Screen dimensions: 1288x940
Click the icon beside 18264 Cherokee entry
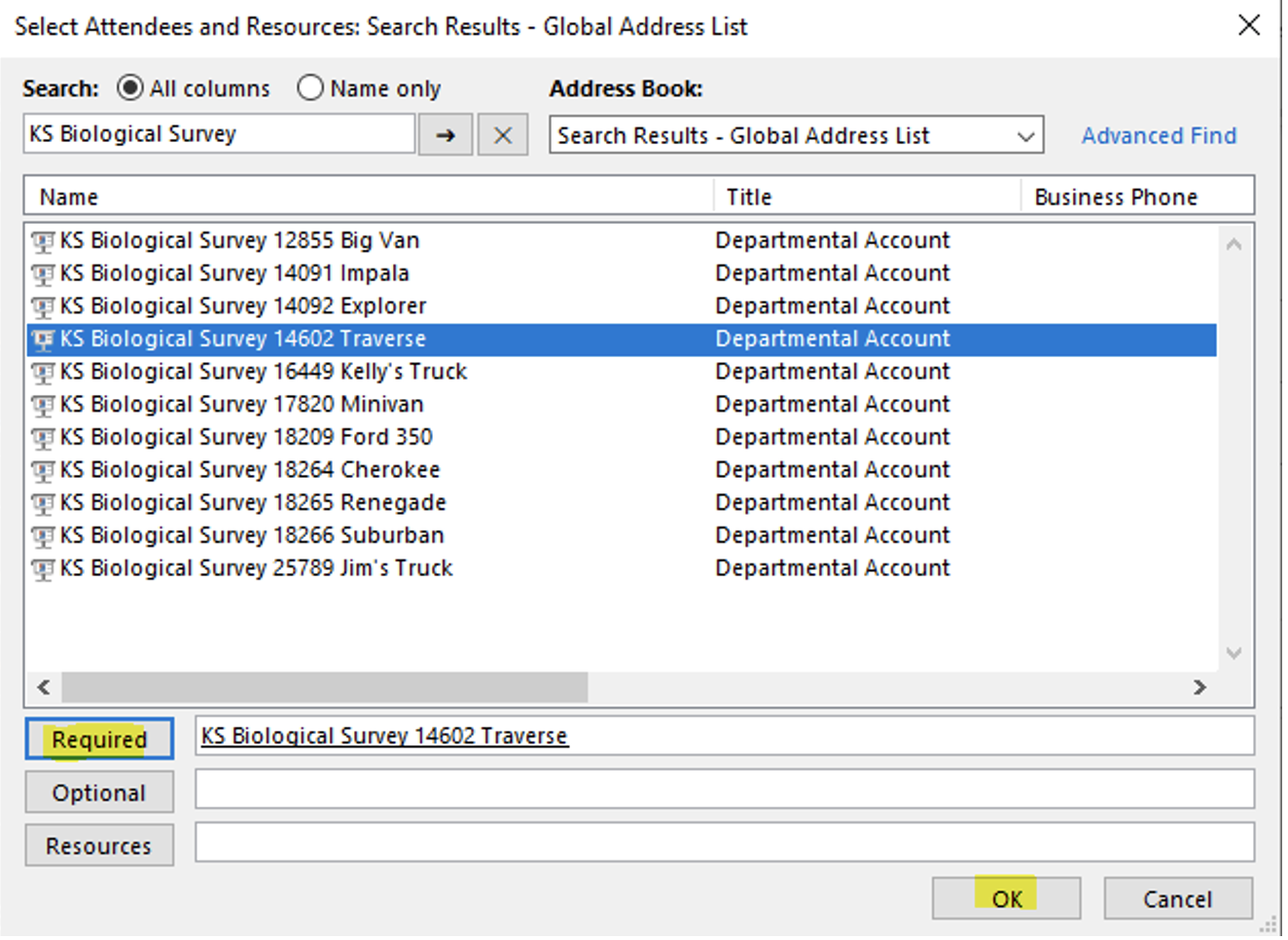43,471
